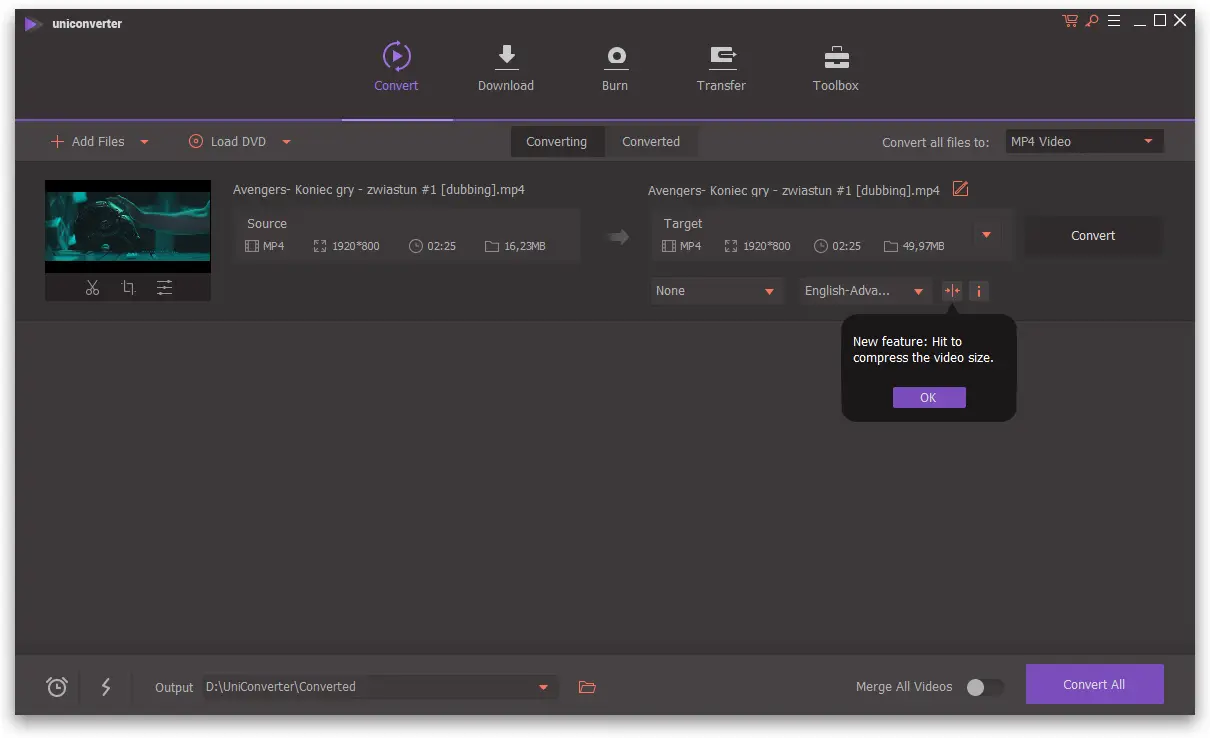This screenshot has height=738, width=1210.
Task: Click the target size 49,97MB
Action: [x=925, y=246]
